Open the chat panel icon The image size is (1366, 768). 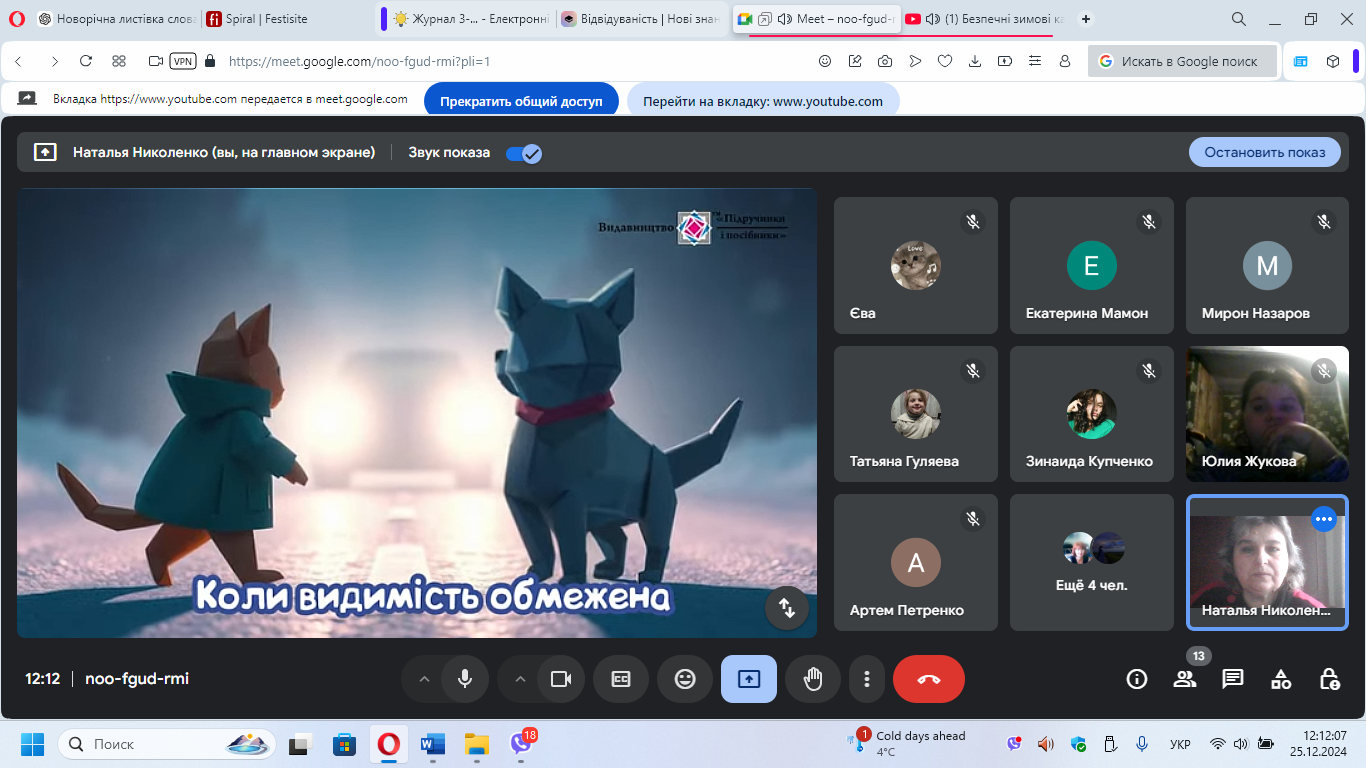[1233, 679]
